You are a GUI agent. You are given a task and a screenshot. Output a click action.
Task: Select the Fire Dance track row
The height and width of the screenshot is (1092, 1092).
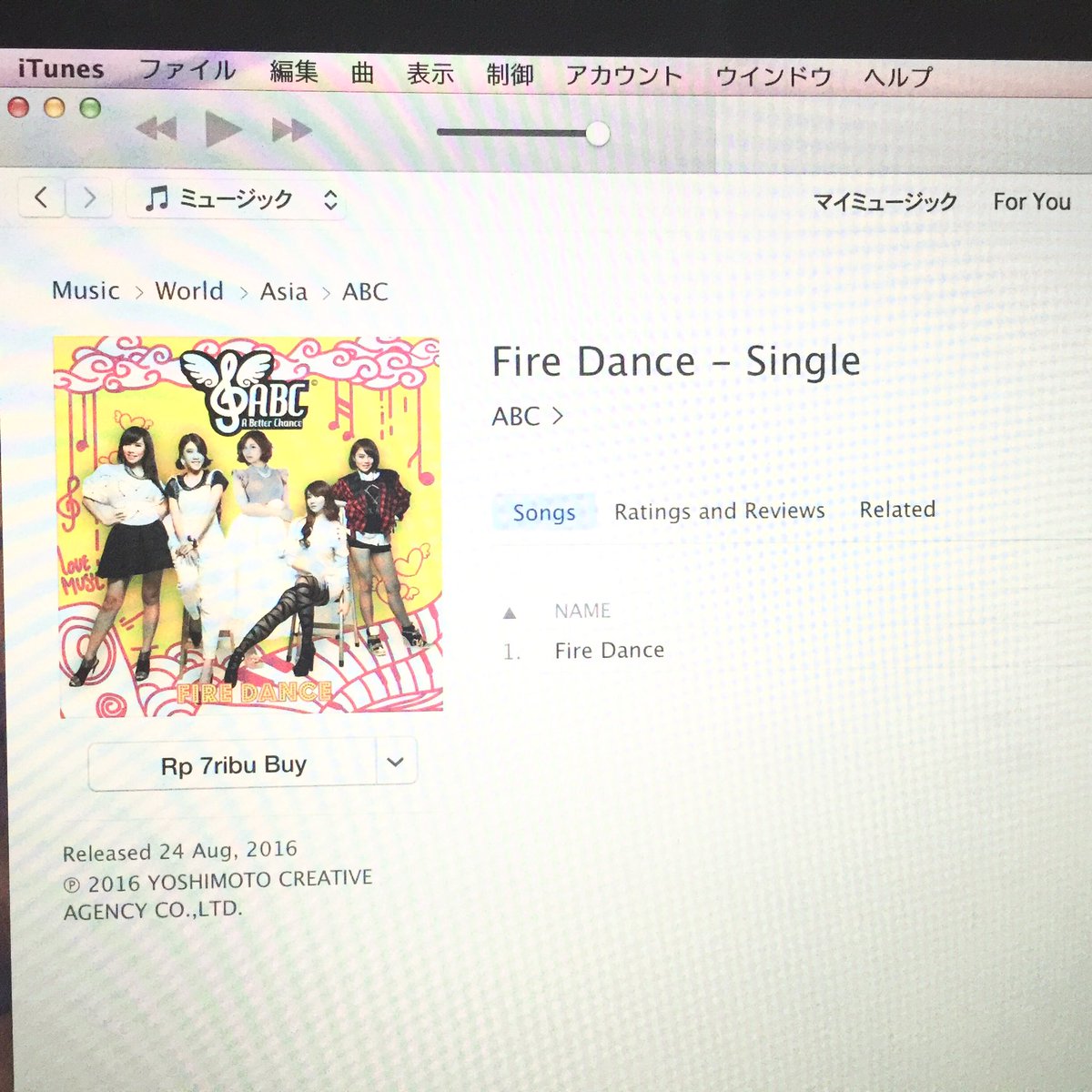coord(610,651)
